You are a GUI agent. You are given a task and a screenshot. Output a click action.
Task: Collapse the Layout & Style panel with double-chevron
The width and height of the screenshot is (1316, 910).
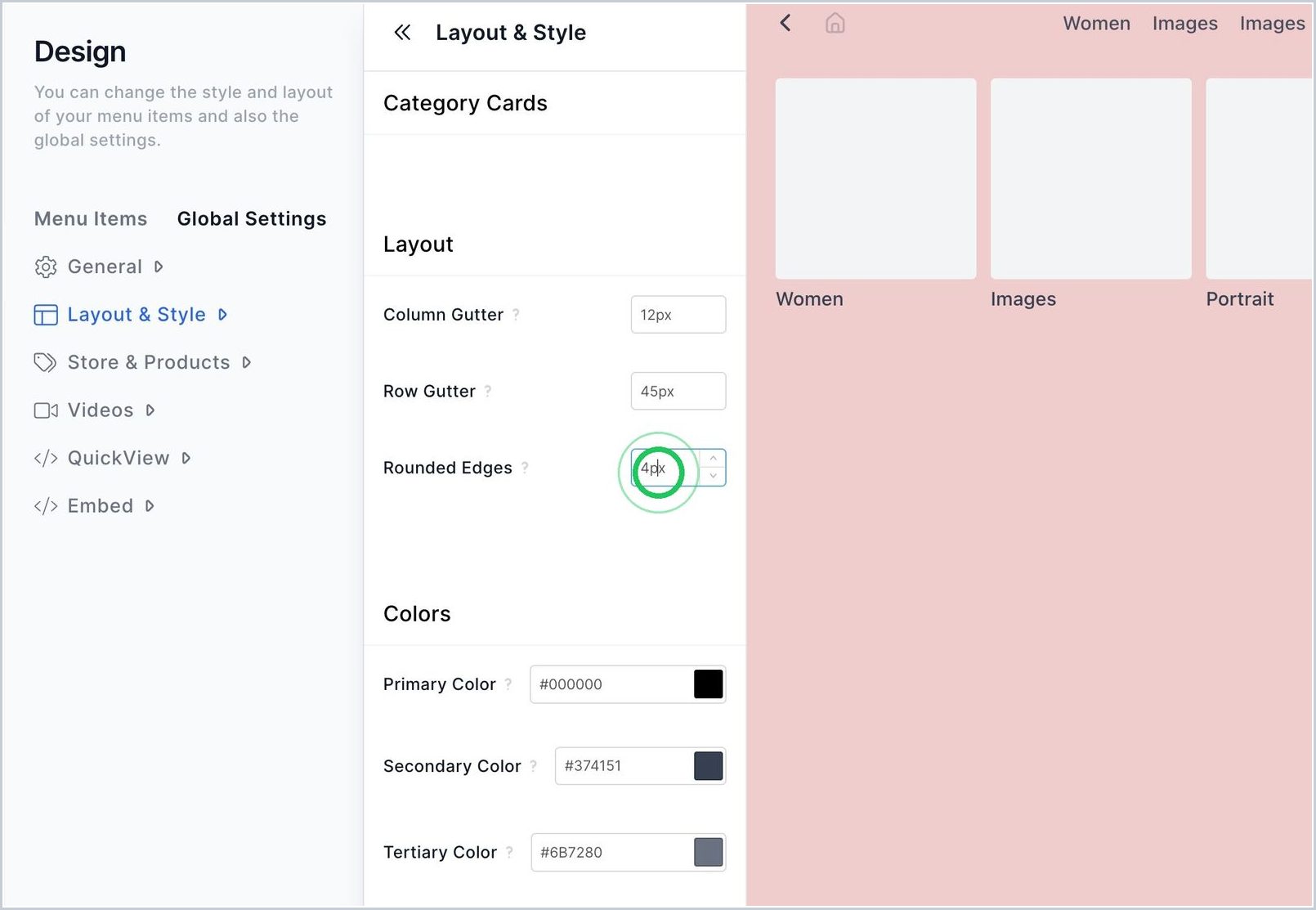point(402,33)
